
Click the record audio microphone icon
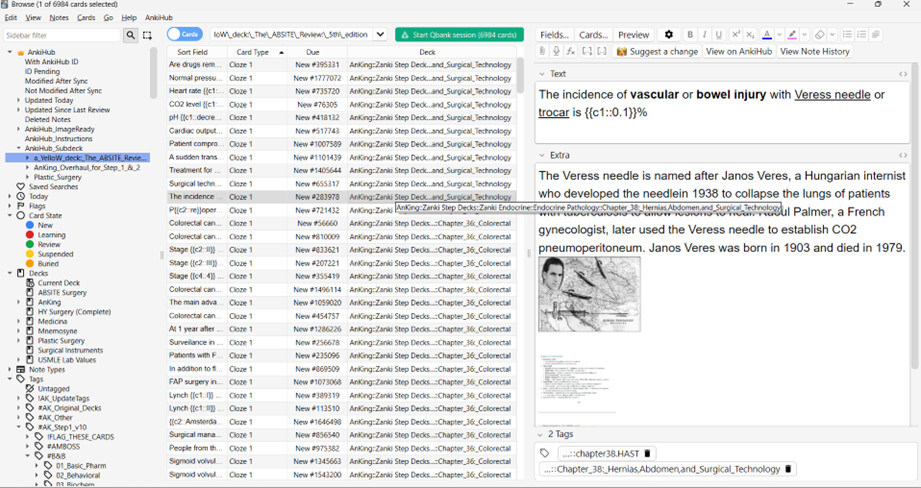(x=557, y=51)
